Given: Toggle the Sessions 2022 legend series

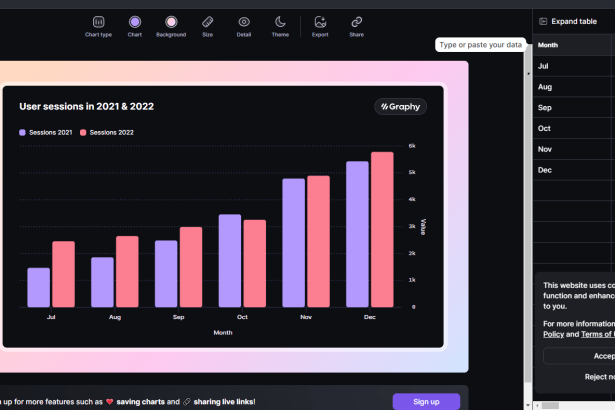Looking at the screenshot, I should (107, 132).
